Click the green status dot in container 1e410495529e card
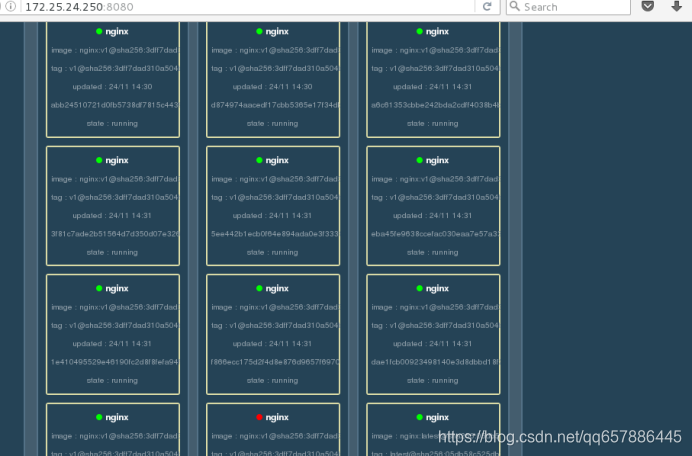 99,288
